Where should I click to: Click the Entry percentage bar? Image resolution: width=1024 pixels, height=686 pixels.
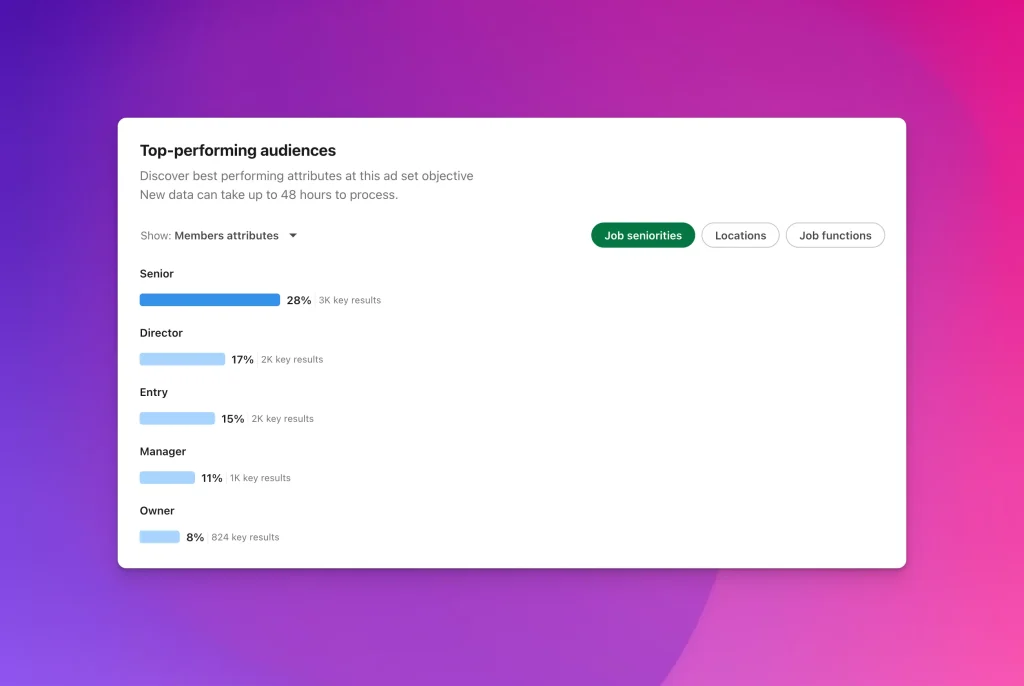click(177, 419)
